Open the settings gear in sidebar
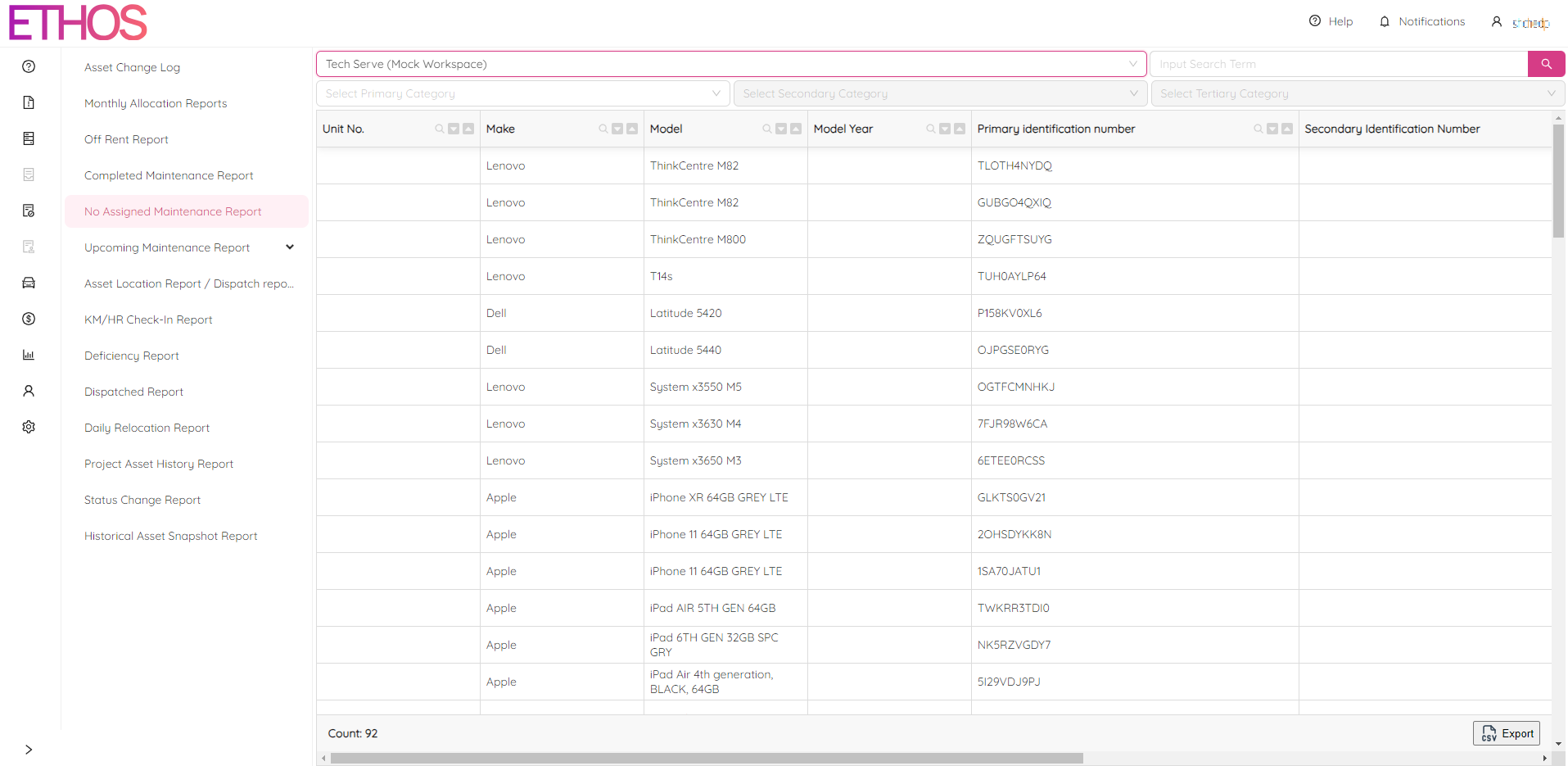This screenshot has height=766, width=1568. pos(29,427)
